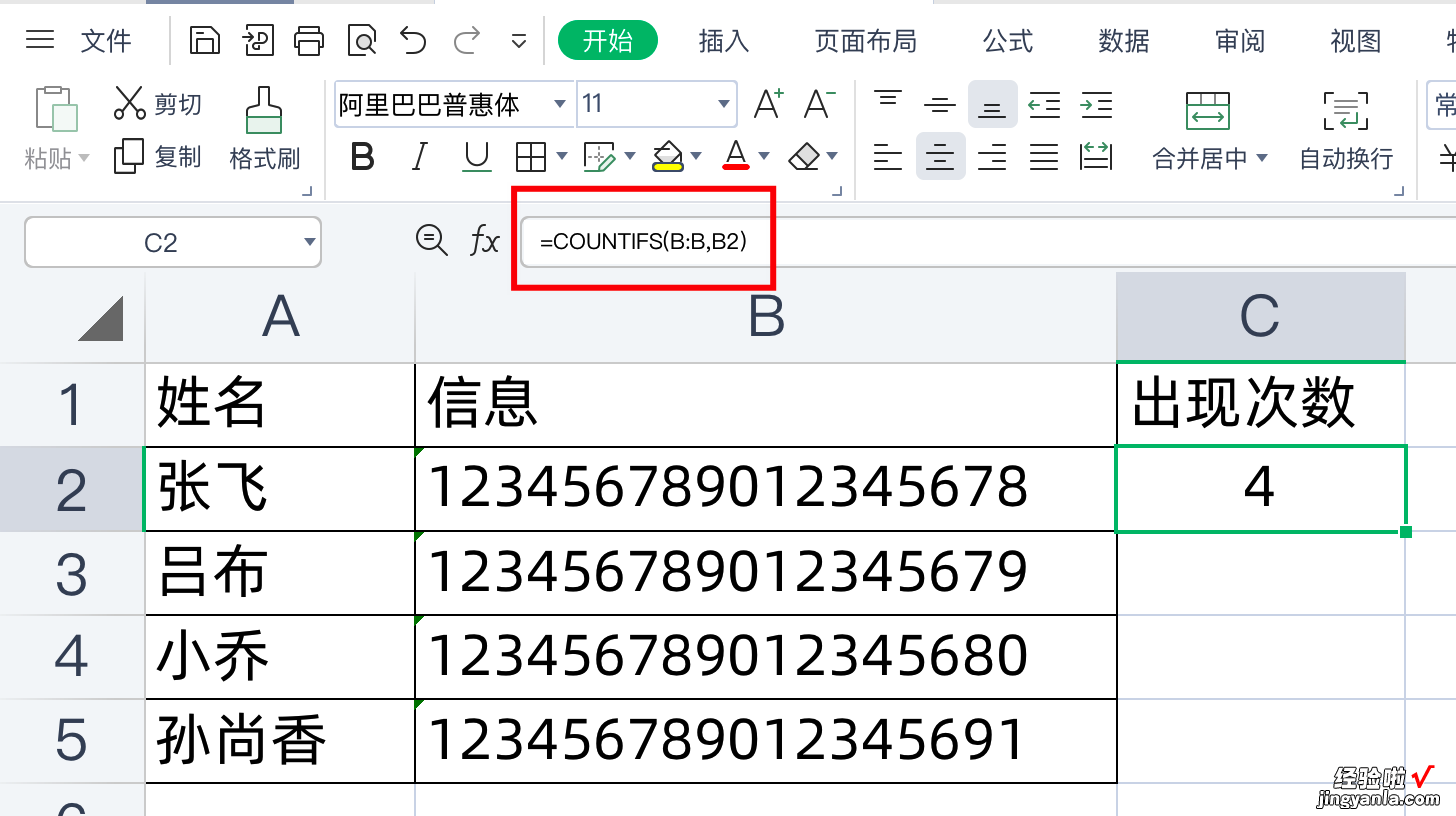Apply cell borders icon

pos(530,156)
